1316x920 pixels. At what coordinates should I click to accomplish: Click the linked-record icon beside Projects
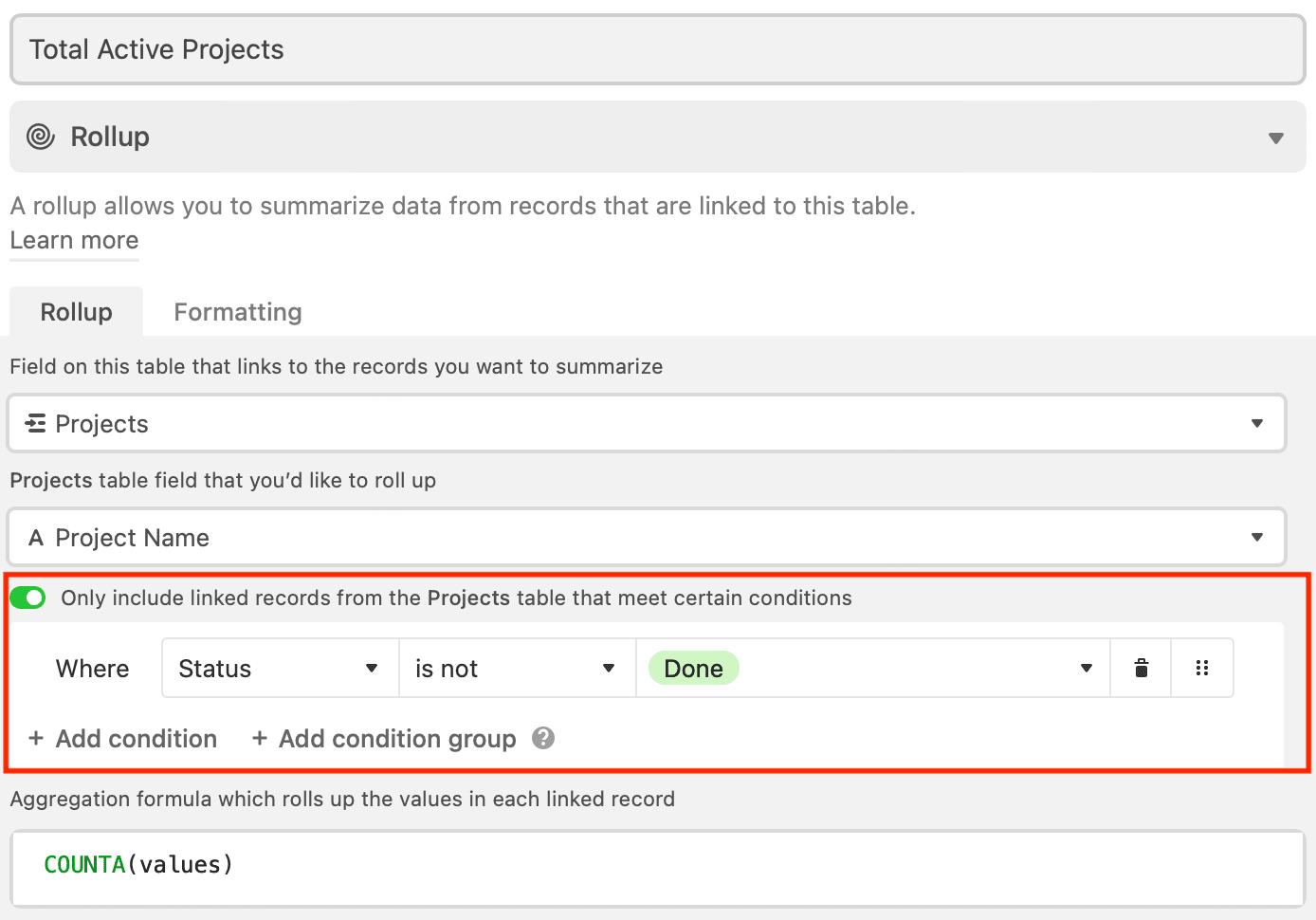(36, 423)
